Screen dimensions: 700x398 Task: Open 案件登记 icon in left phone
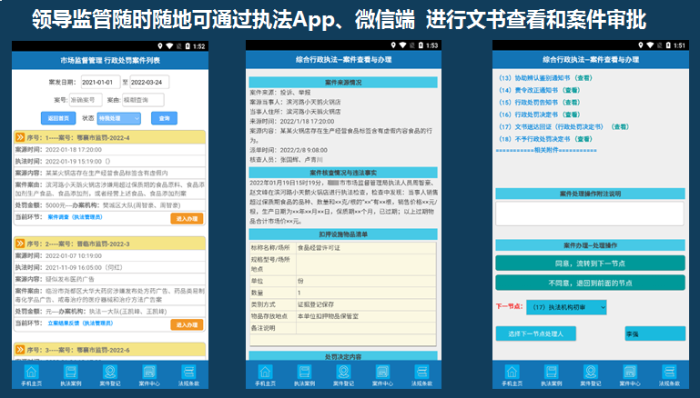[110, 375]
